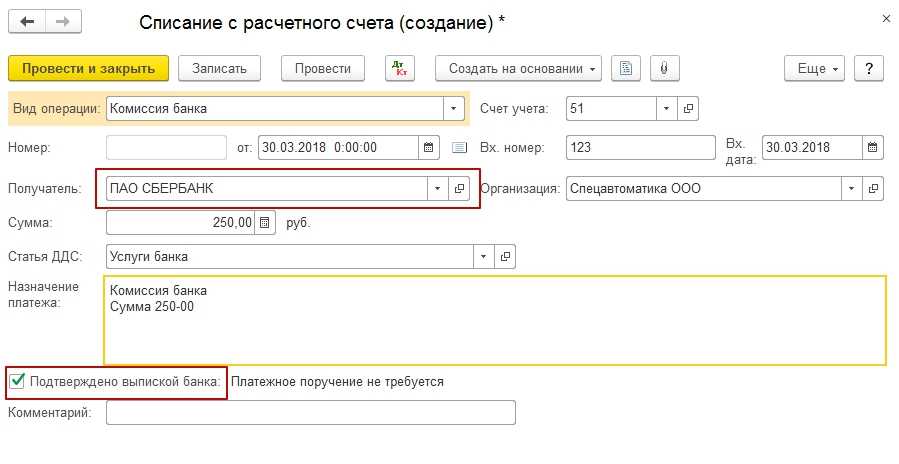Open the document report icon
899x464 pixels.
[626, 68]
